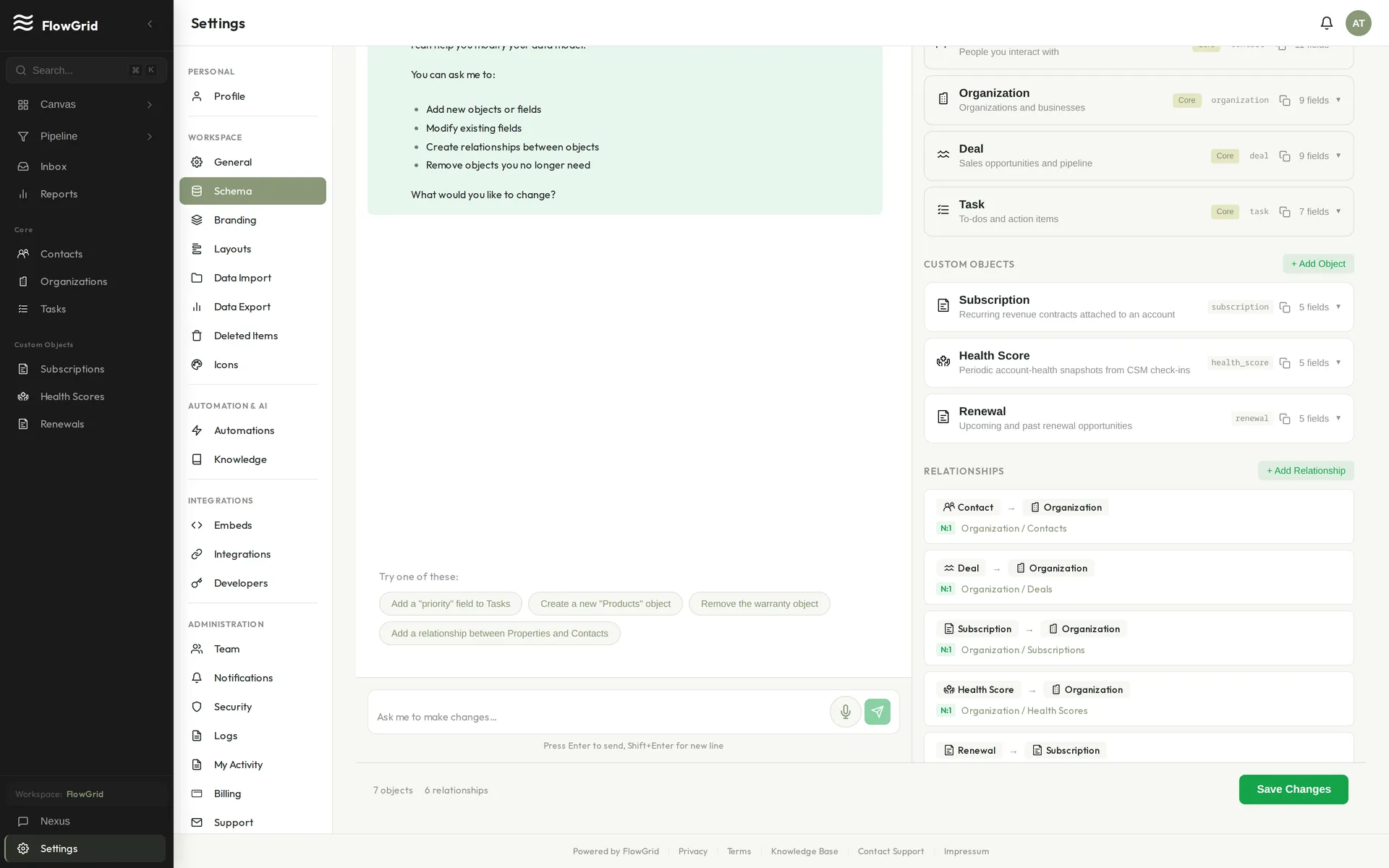Click the Save Changes button
The image size is (1389, 868).
[x=1294, y=789]
